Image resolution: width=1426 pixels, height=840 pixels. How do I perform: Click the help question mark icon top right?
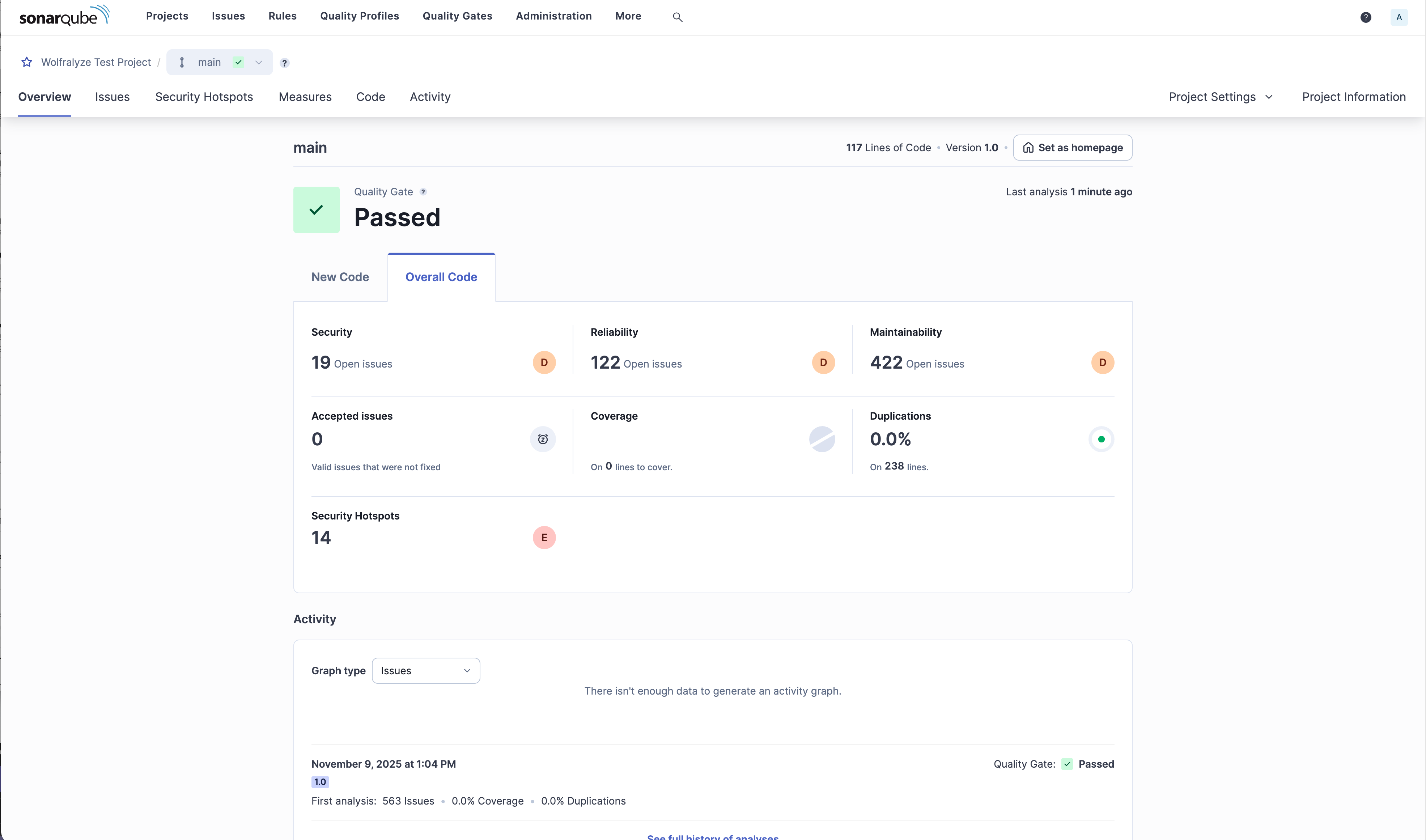(1366, 17)
